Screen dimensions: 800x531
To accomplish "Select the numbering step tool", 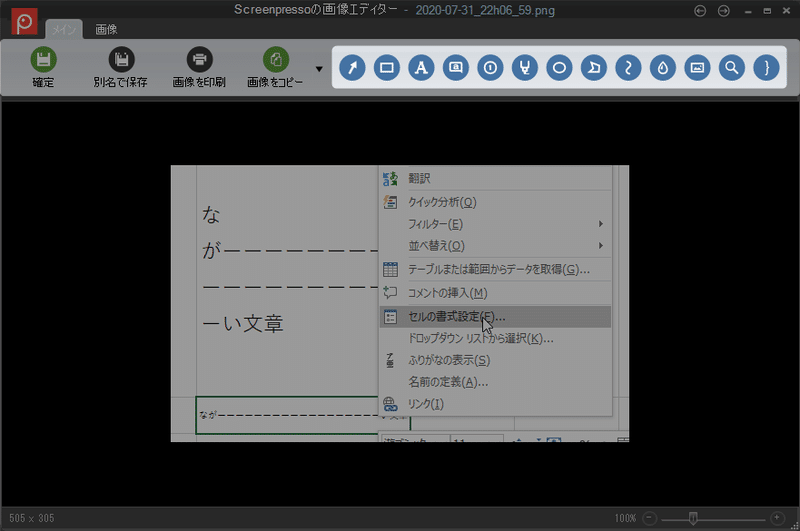I will pos(490,67).
